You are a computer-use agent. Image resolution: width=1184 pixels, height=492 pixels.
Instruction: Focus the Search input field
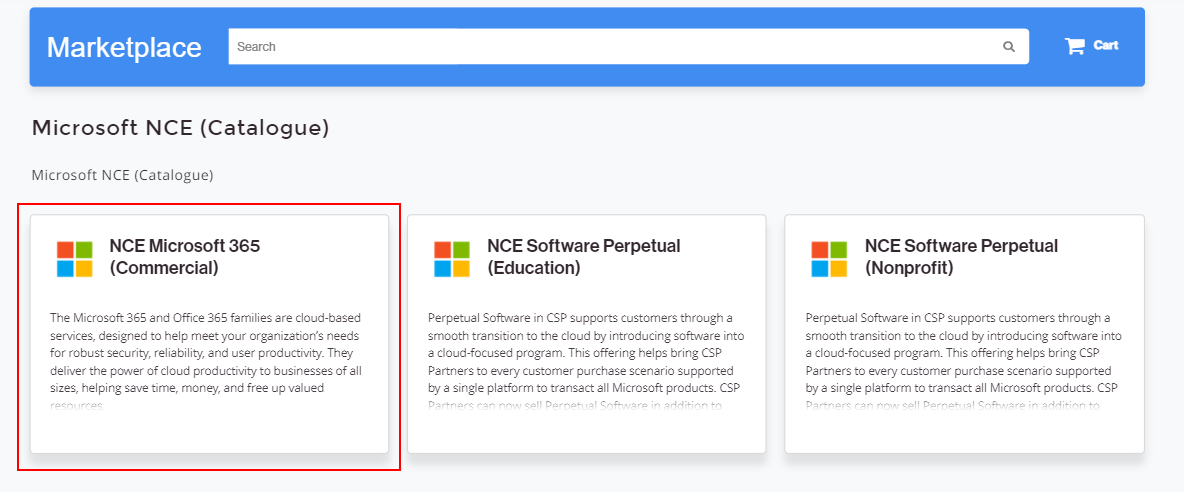(x=610, y=47)
